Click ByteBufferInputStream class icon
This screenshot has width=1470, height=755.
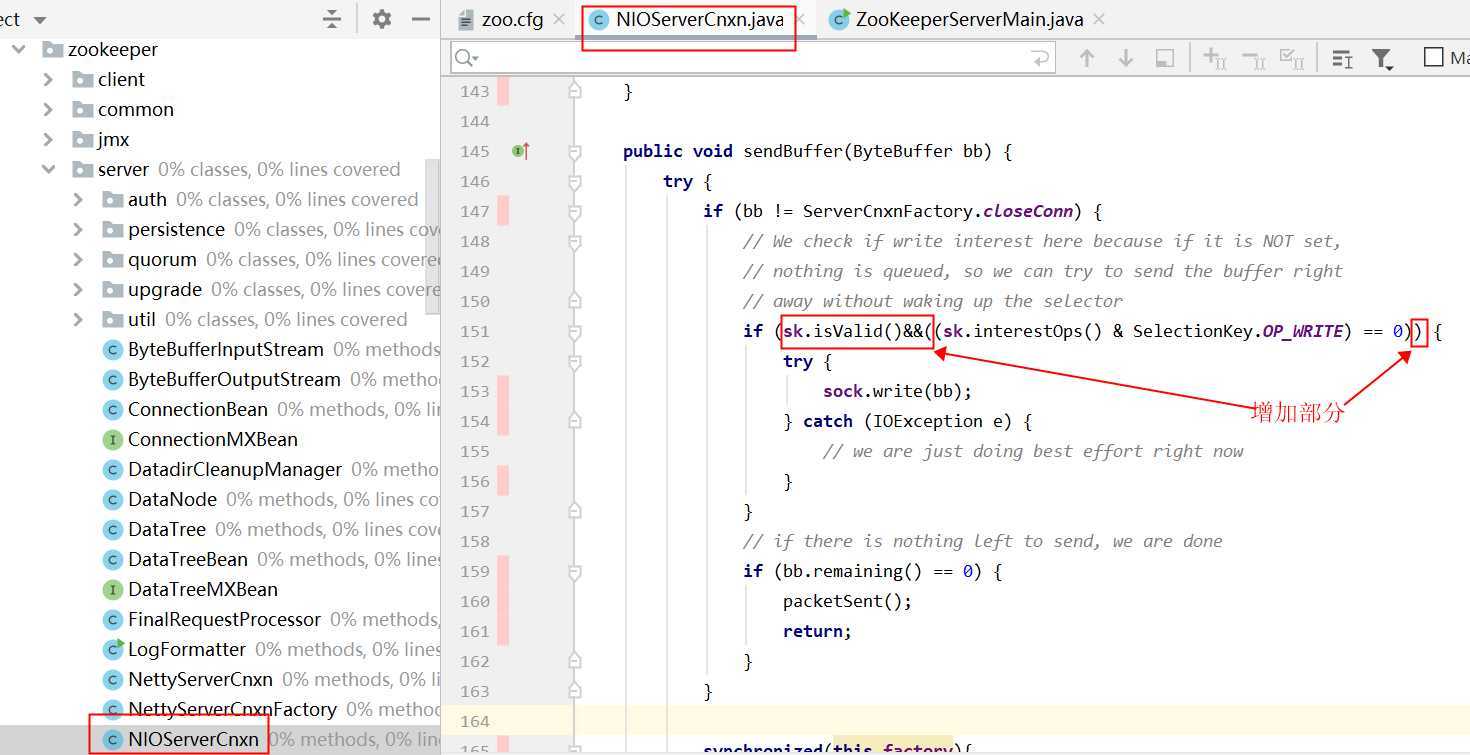click(x=113, y=350)
